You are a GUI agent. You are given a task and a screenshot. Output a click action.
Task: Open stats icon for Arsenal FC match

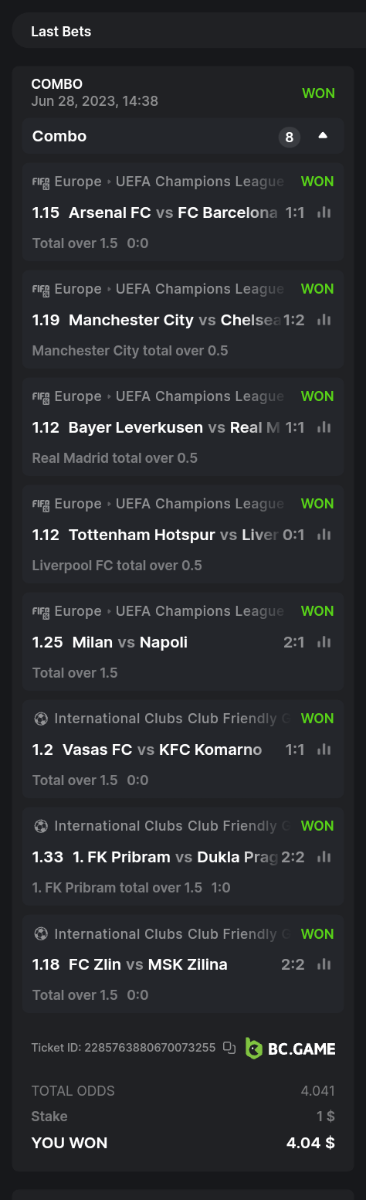[x=324, y=213]
